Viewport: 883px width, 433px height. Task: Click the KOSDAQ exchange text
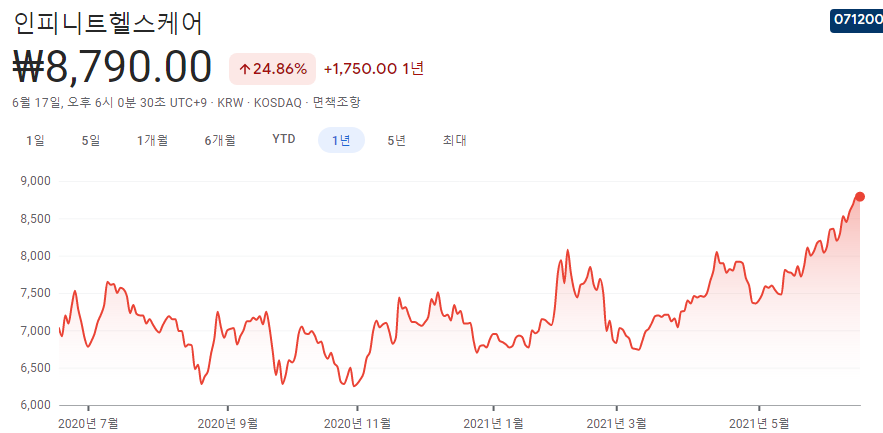278,103
